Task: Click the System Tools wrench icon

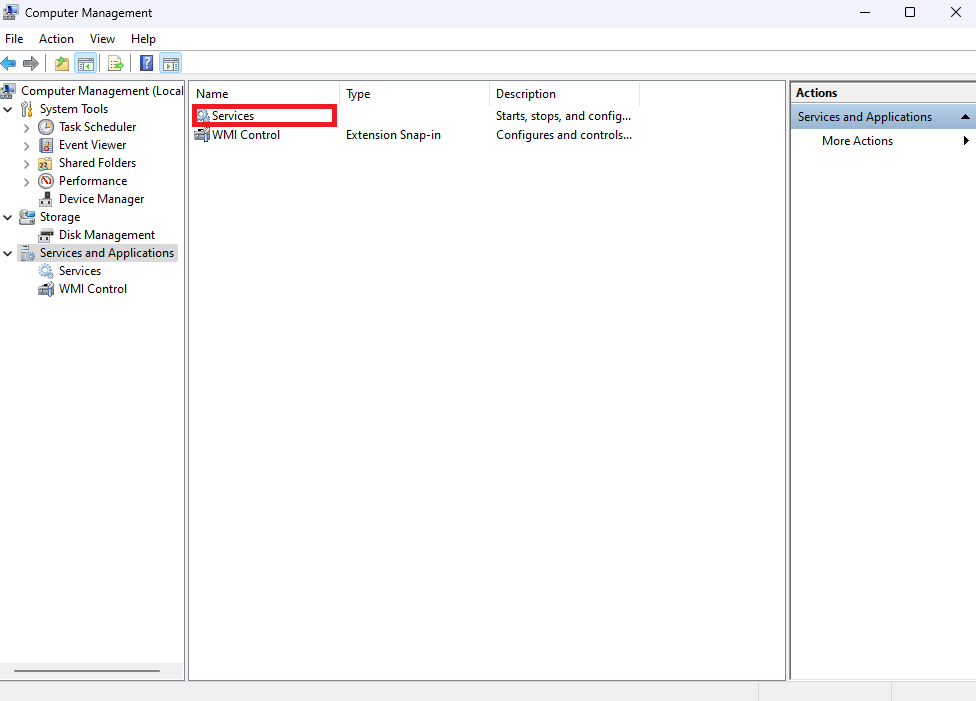Action: [27, 109]
